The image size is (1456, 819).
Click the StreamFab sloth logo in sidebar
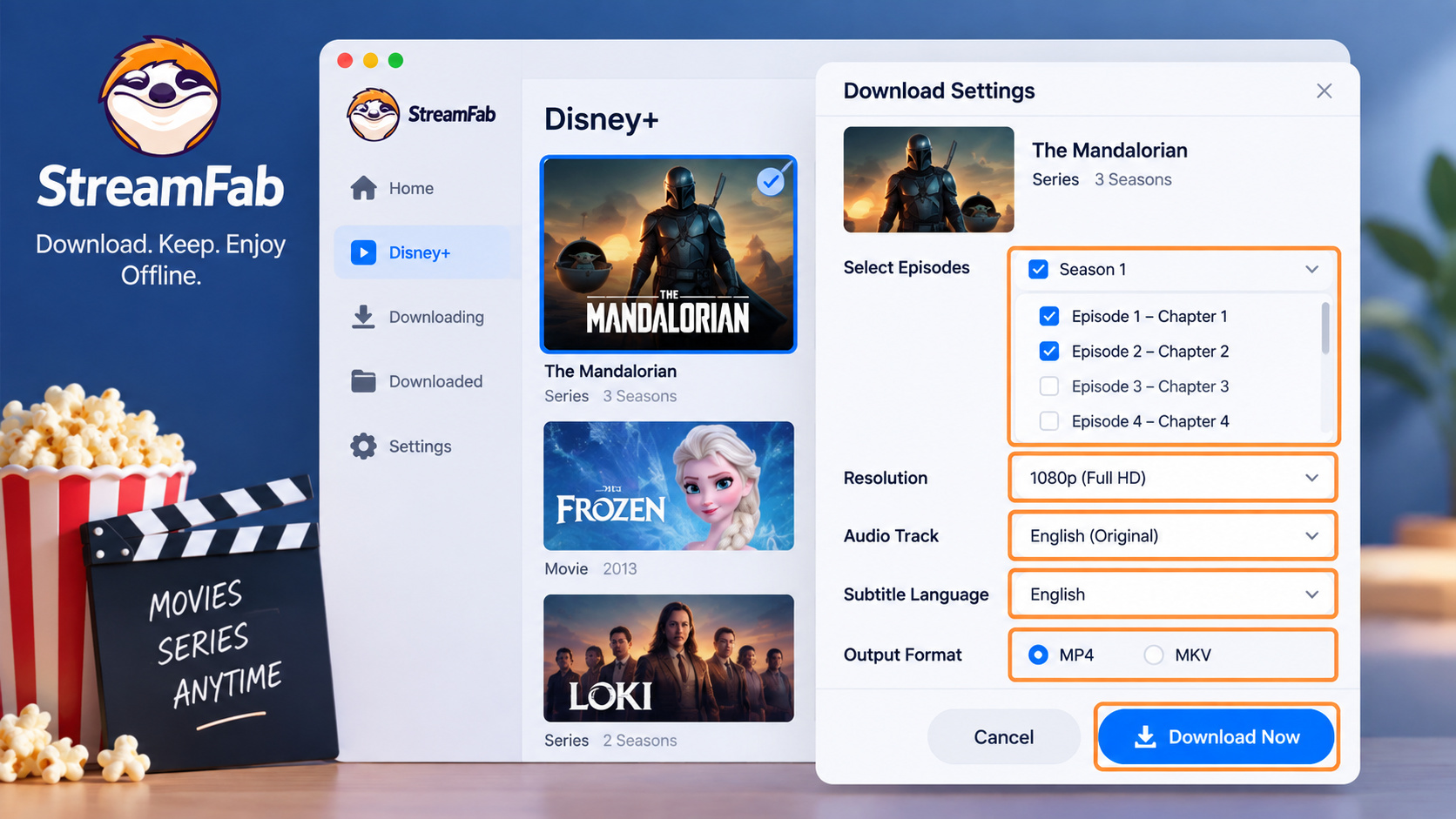373,114
